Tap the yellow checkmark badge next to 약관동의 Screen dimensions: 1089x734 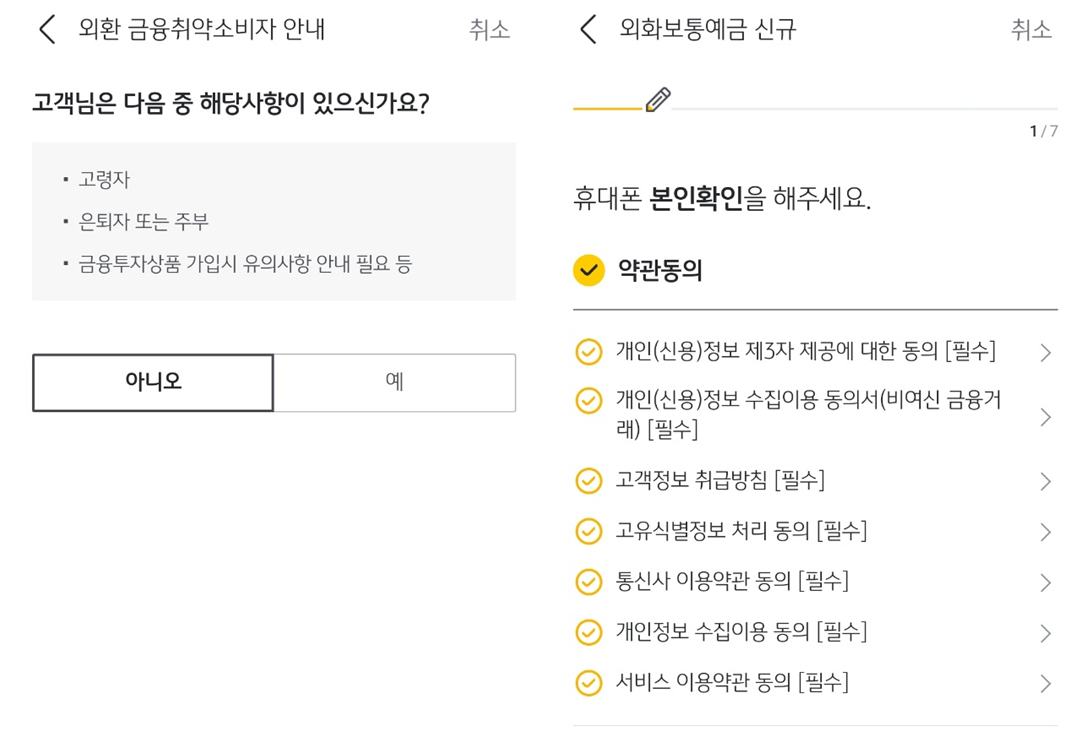click(x=588, y=269)
